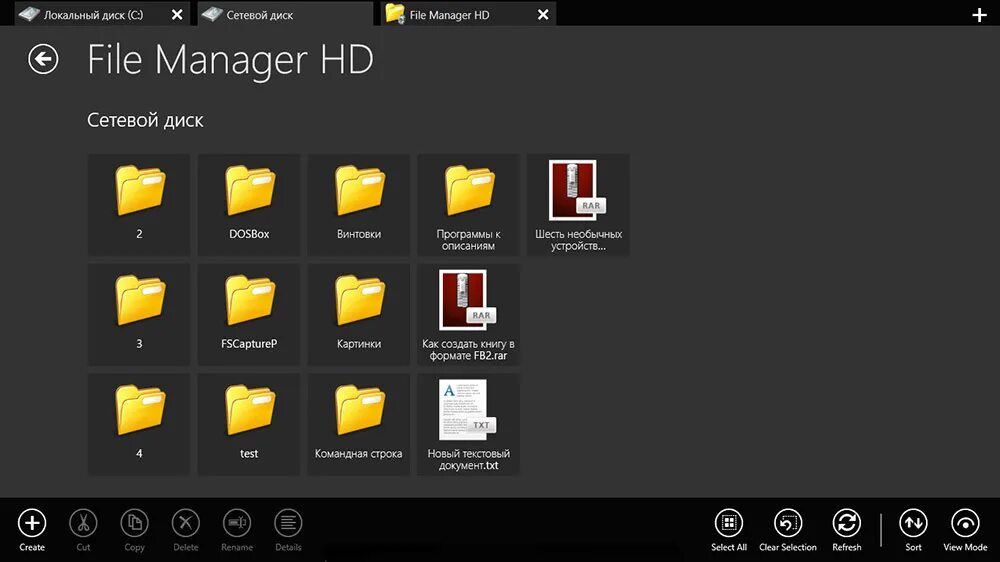Select folder named 2
This screenshot has width=1000, height=562.
[139, 205]
